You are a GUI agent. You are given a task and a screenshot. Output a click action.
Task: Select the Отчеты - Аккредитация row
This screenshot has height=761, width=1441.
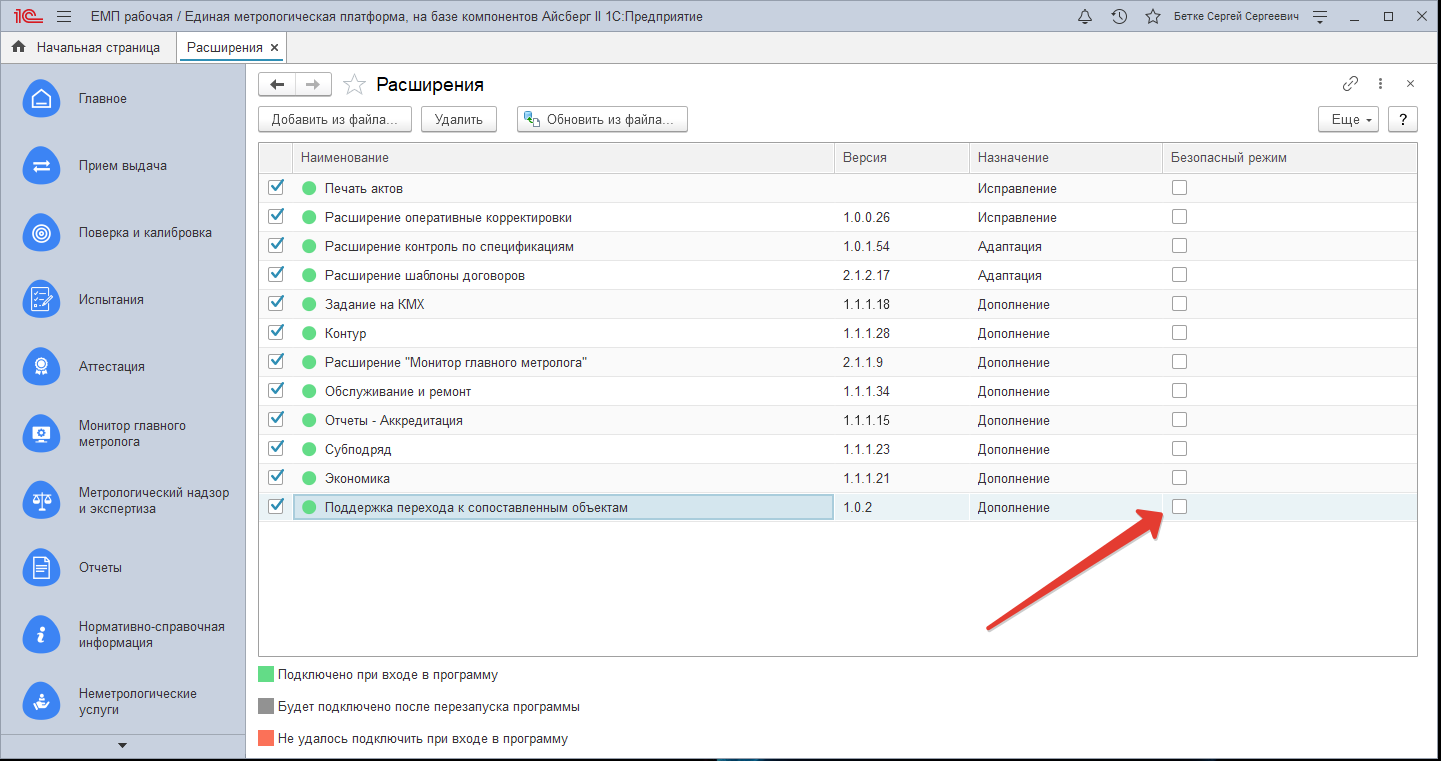click(x=838, y=421)
